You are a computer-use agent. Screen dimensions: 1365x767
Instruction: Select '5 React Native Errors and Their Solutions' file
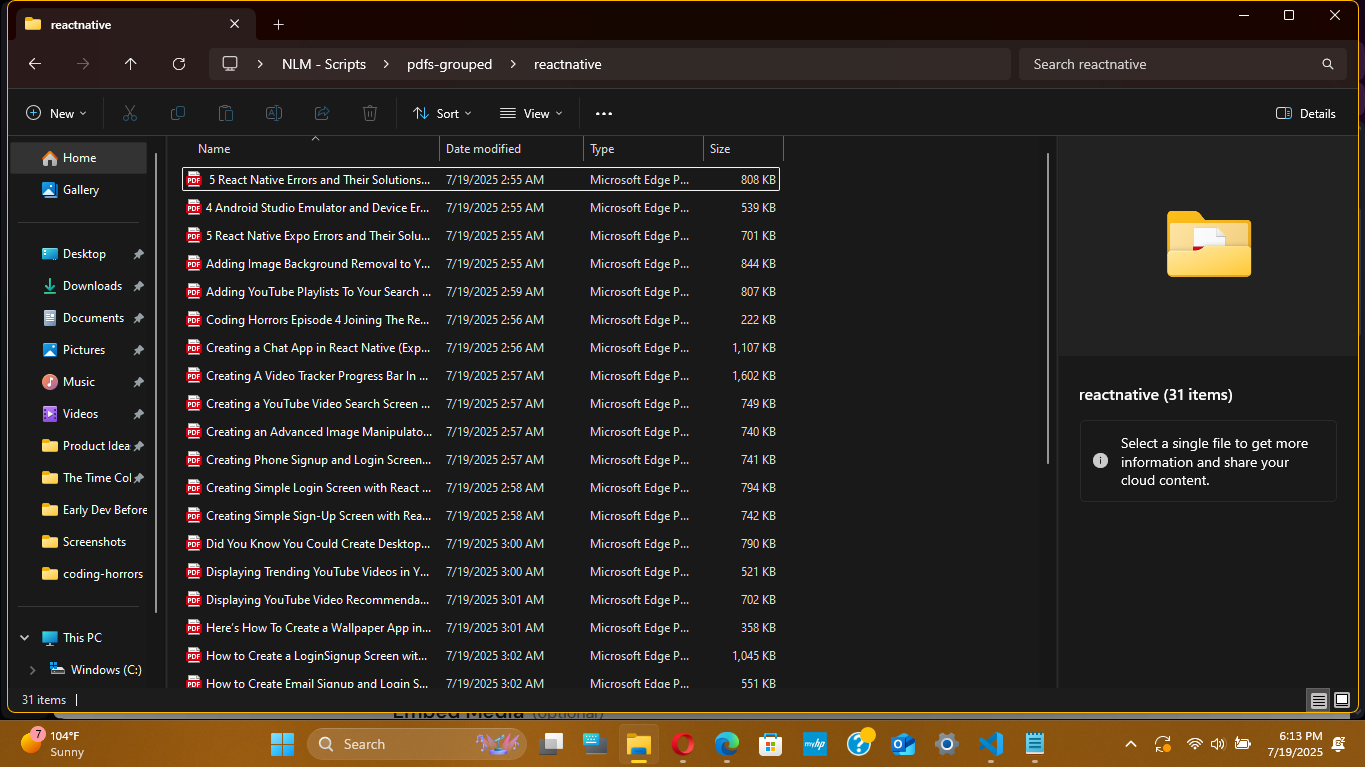(x=480, y=180)
